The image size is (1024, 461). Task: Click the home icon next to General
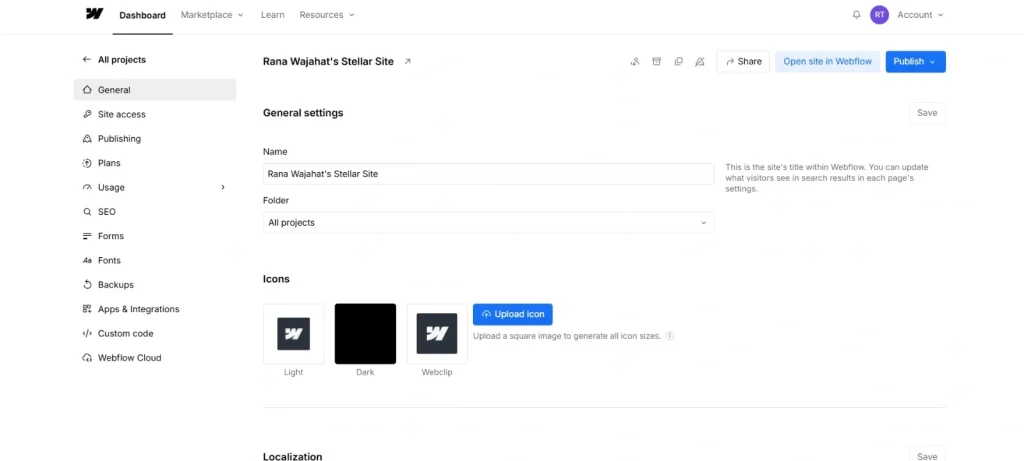pyautogui.click(x=87, y=90)
